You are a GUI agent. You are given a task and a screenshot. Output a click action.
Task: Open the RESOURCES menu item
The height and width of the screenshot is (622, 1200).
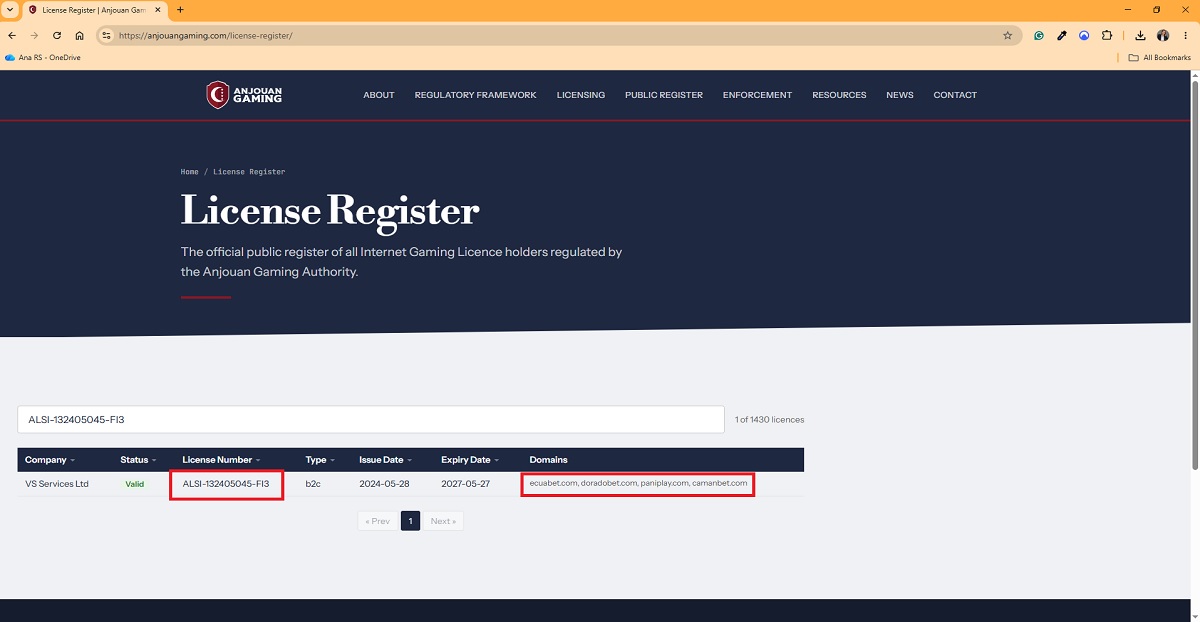click(x=839, y=95)
